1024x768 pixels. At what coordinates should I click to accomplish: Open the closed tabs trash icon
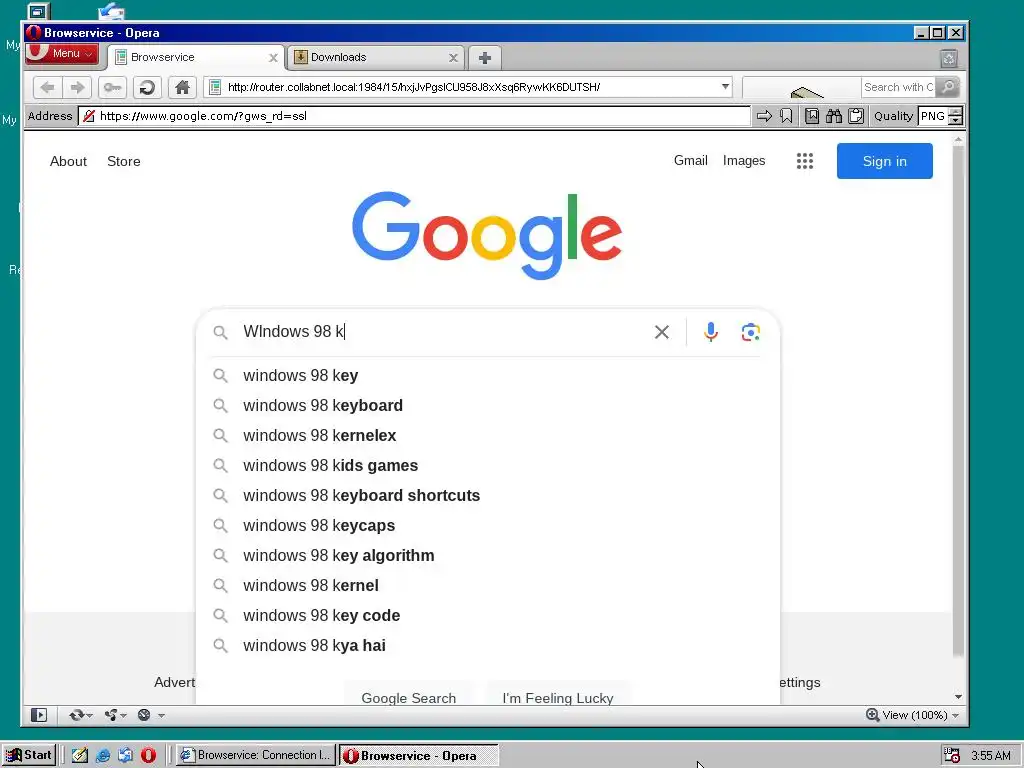pyautogui.click(x=949, y=59)
